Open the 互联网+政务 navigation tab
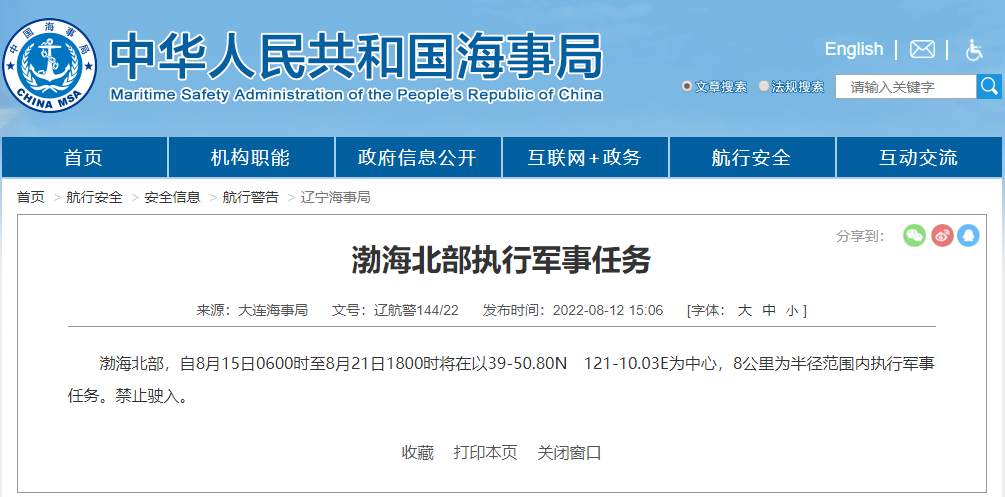This screenshot has height=497, width=1005. click(x=585, y=157)
